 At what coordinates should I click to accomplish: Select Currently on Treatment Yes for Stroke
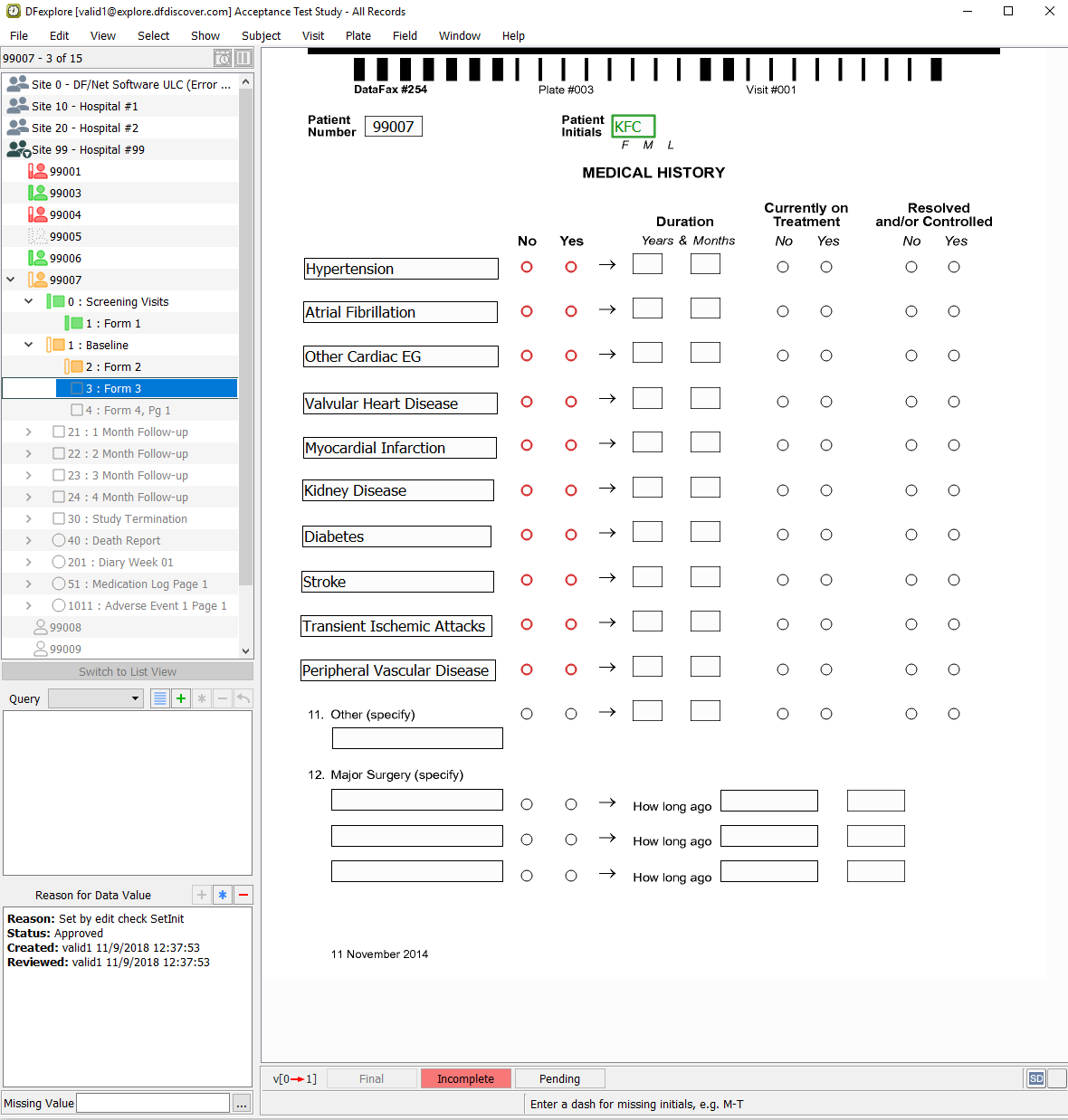pos(826,580)
